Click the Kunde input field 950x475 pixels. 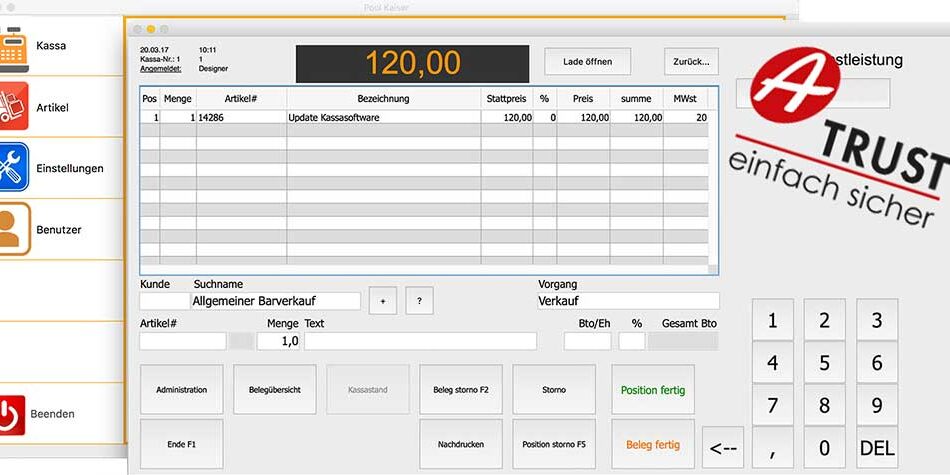click(x=165, y=301)
